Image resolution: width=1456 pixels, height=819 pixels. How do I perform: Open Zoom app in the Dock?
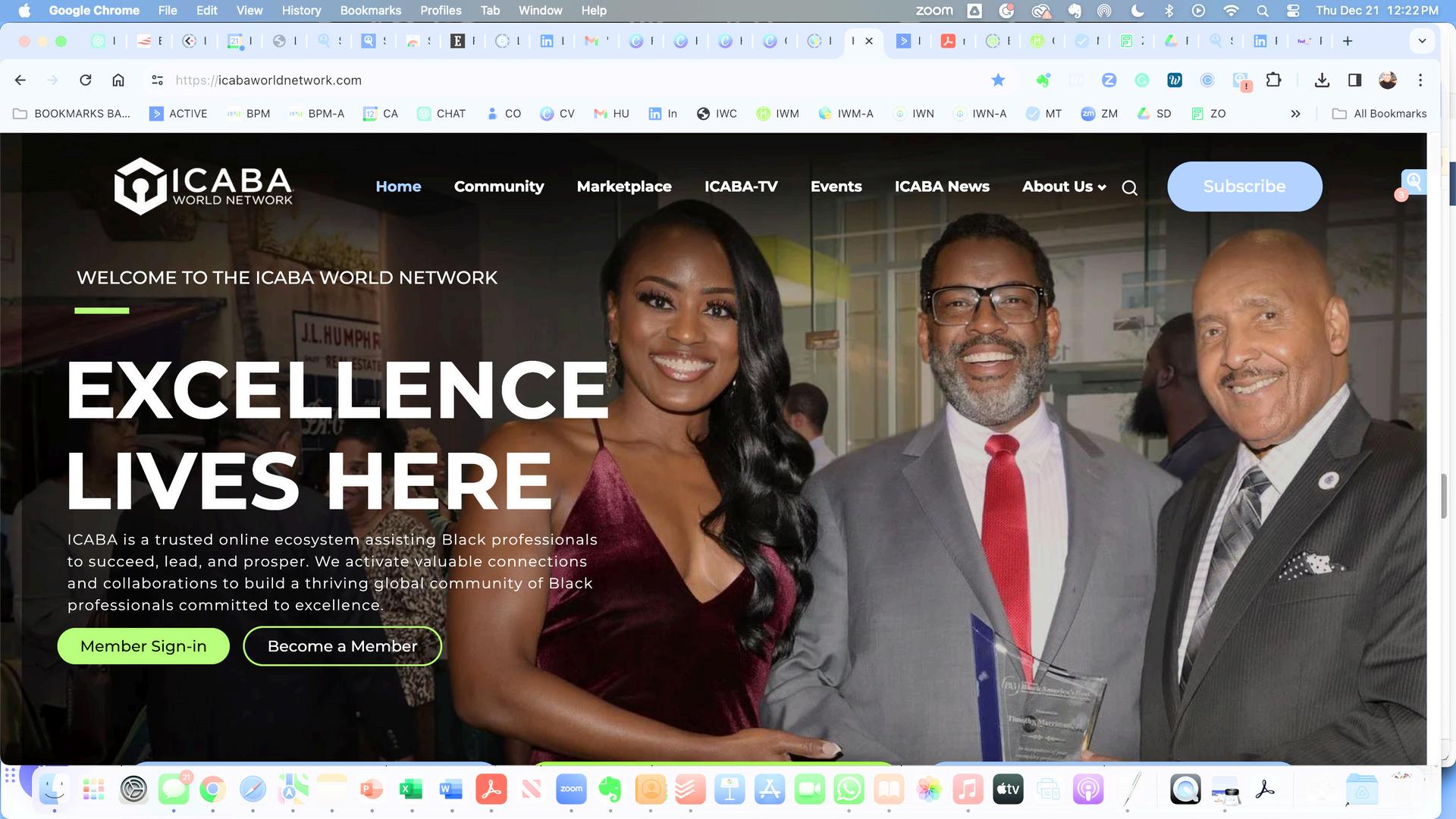(x=571, y=789)
